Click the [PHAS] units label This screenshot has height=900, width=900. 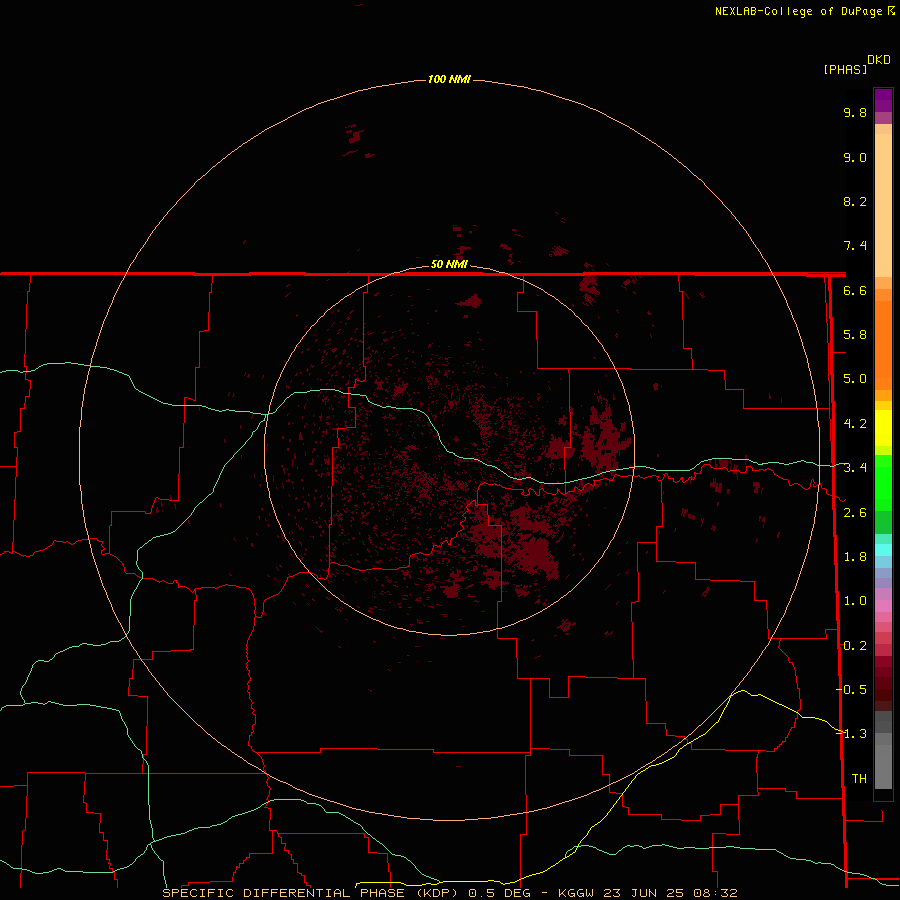[x=845, y=69]
